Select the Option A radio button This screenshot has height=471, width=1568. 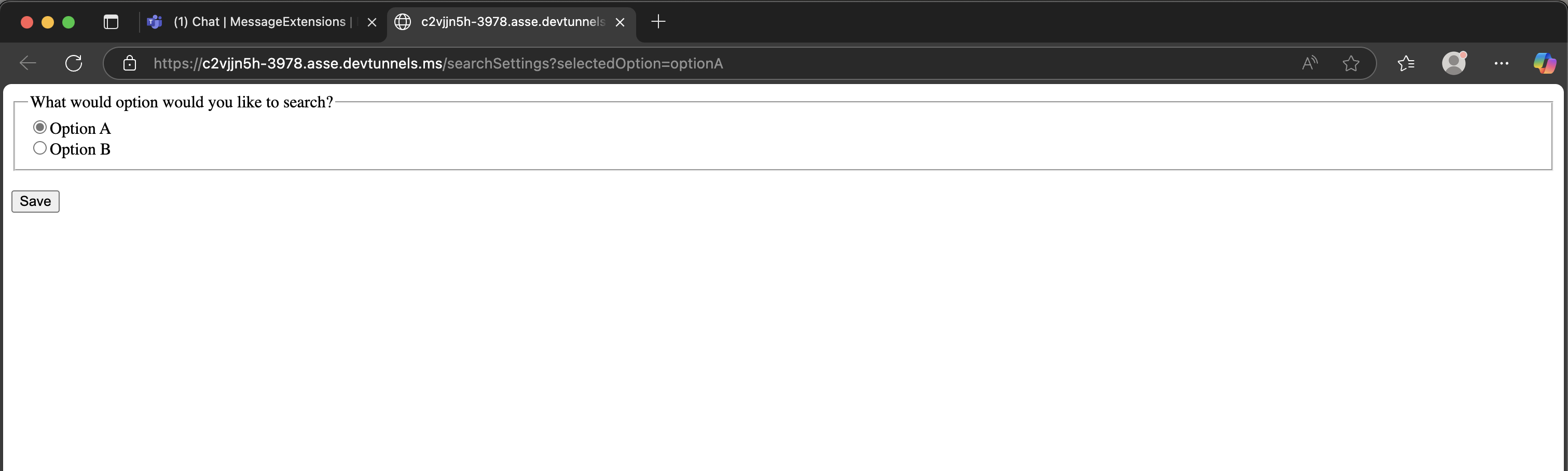(x=39, y=127)
